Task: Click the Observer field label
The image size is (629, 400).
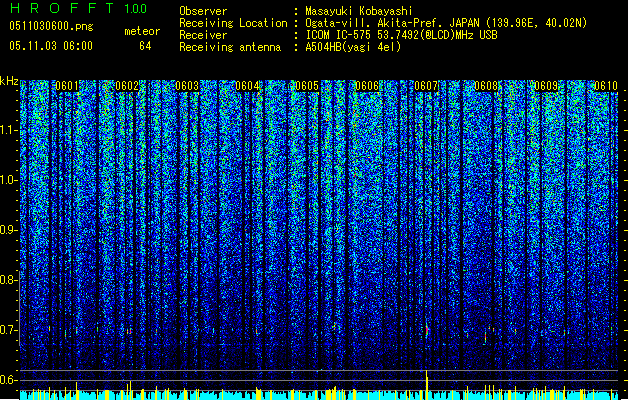Action: (203, 11)
